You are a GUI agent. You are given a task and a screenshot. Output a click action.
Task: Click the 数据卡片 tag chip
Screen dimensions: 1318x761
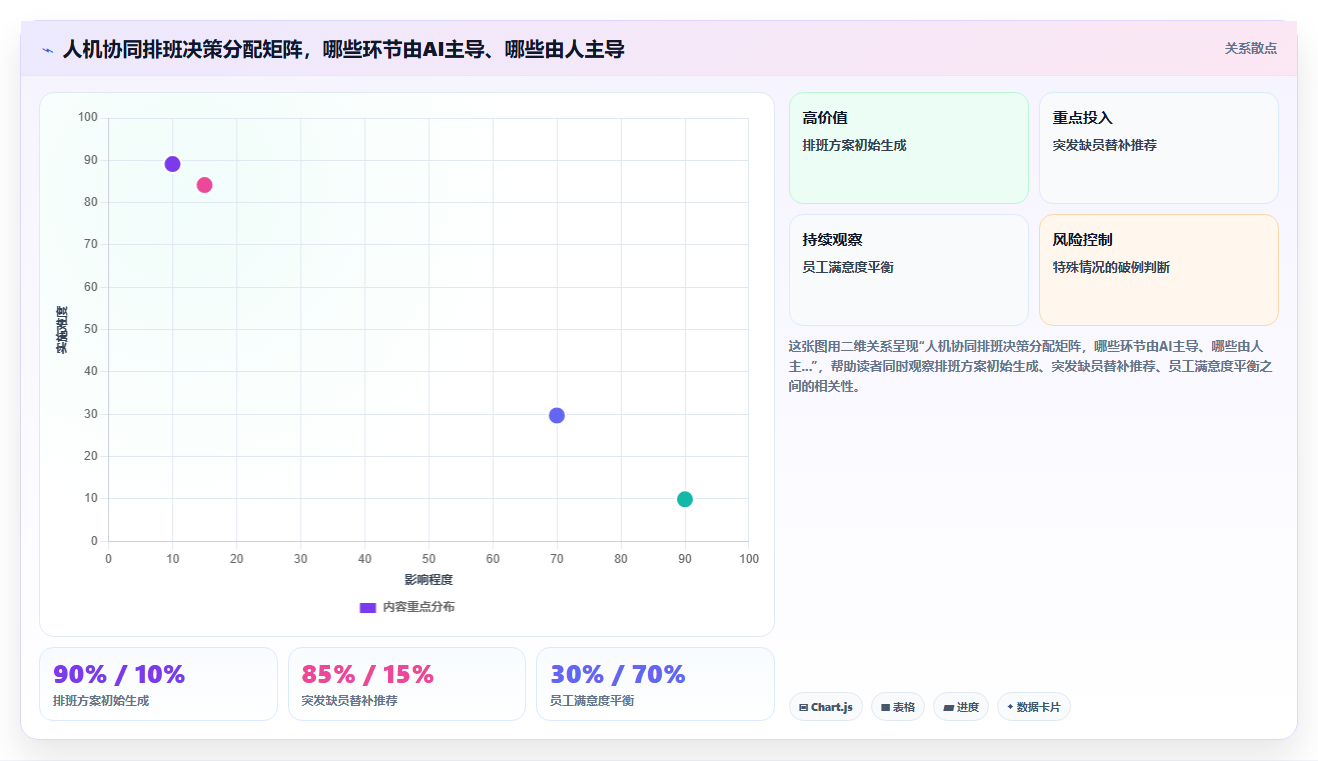tap(1034, 707)
